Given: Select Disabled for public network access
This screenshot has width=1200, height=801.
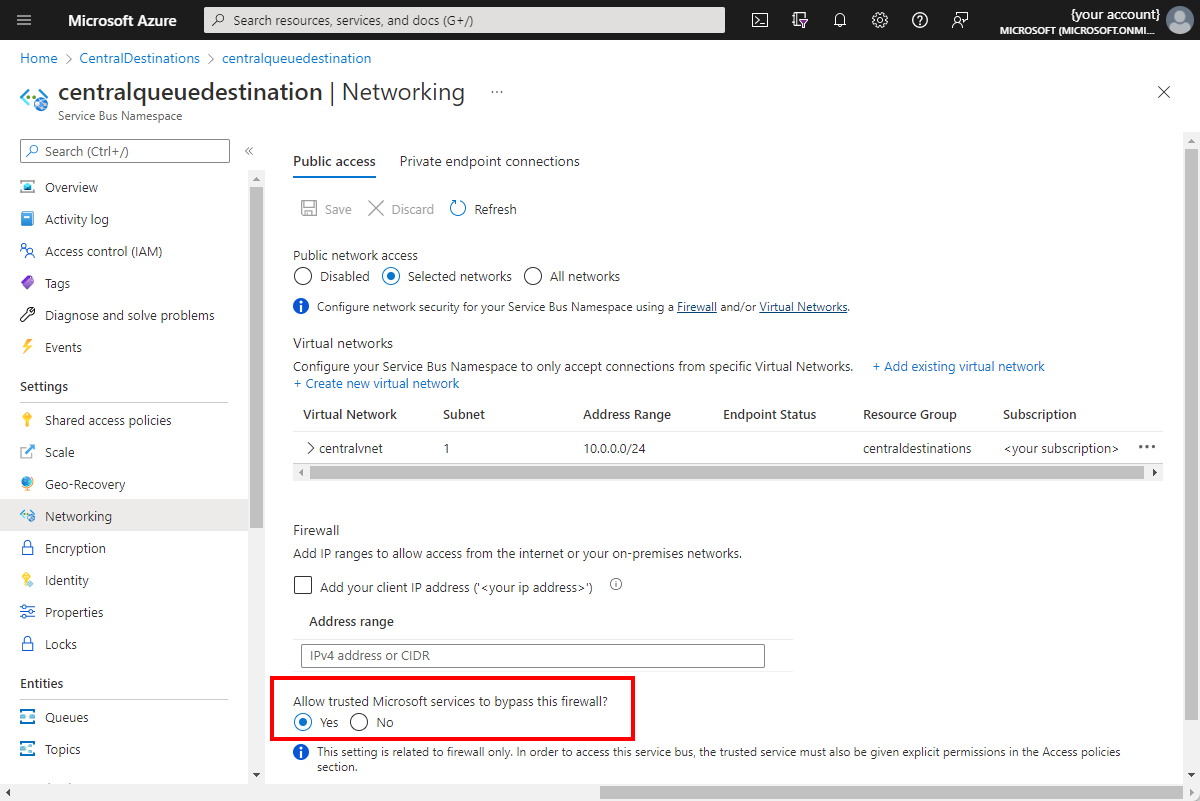Looking at the screenshot, I should (x=303, y=276).
